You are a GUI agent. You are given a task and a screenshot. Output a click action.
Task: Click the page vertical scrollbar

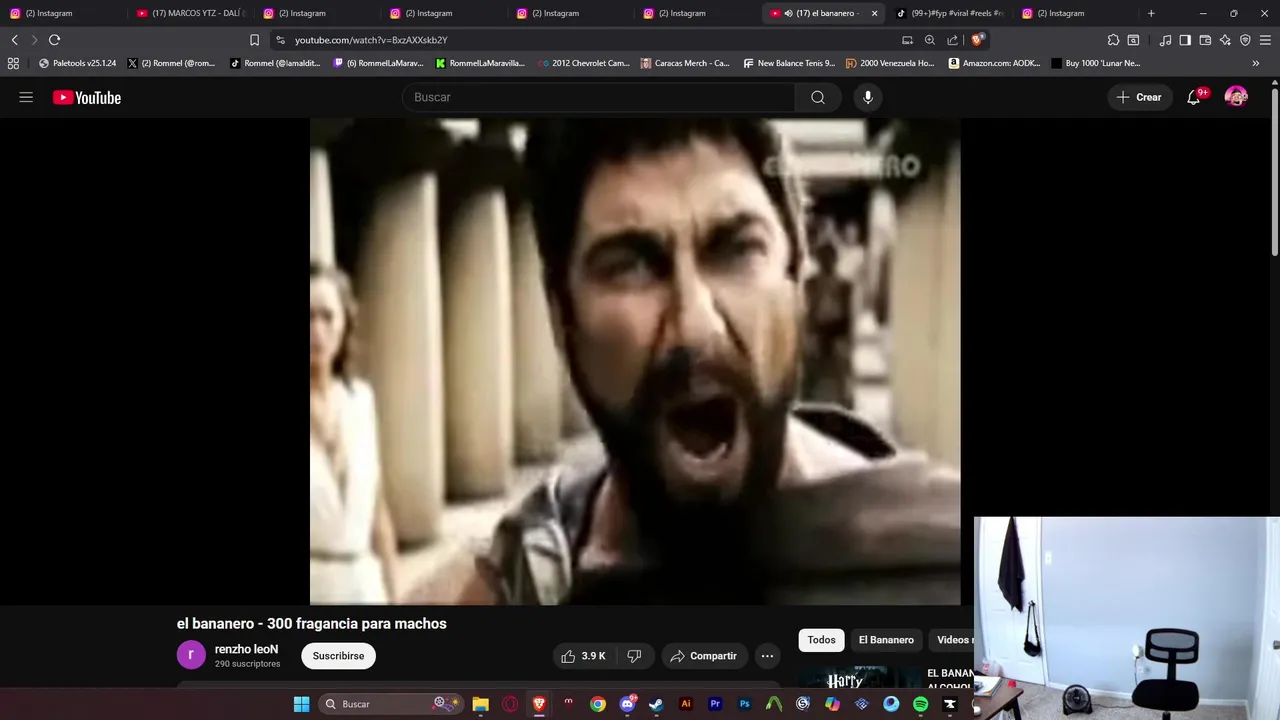pos(1275,170)
